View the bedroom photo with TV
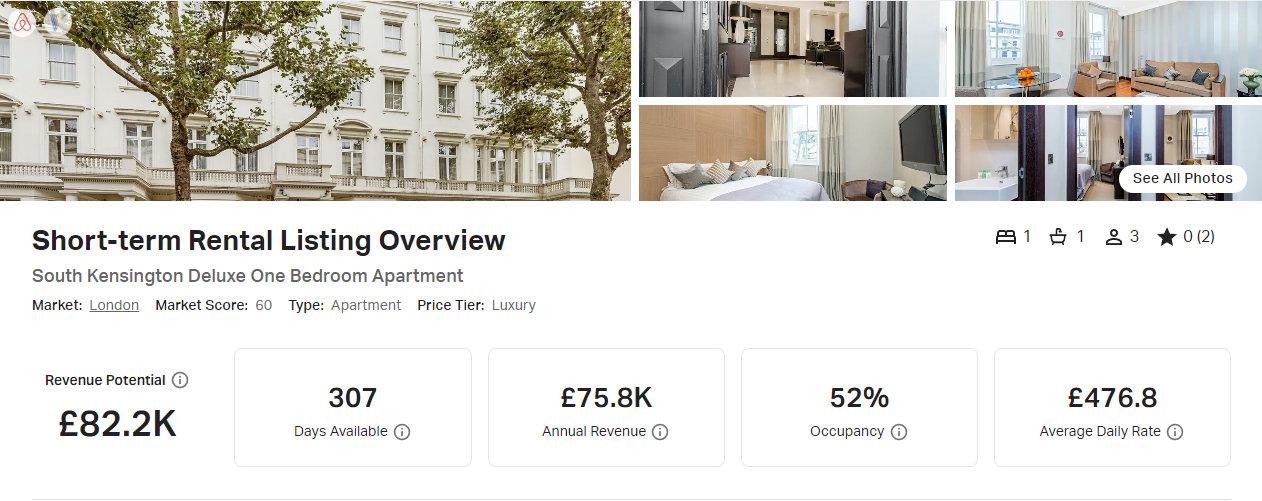This screenshot has width=1262, height=501. coord(793,153)
